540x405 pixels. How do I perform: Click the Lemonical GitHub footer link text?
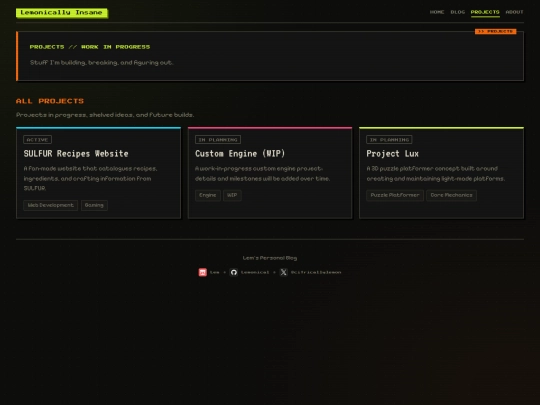[x=255, y=272]
